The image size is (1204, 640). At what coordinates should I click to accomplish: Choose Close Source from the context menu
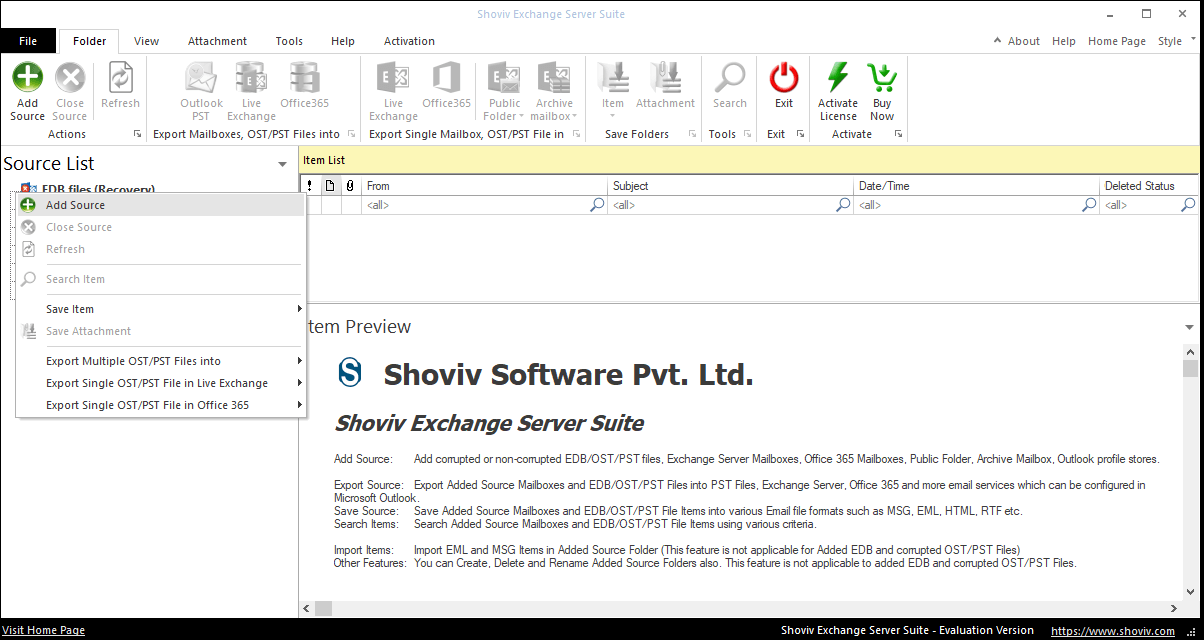160,227
